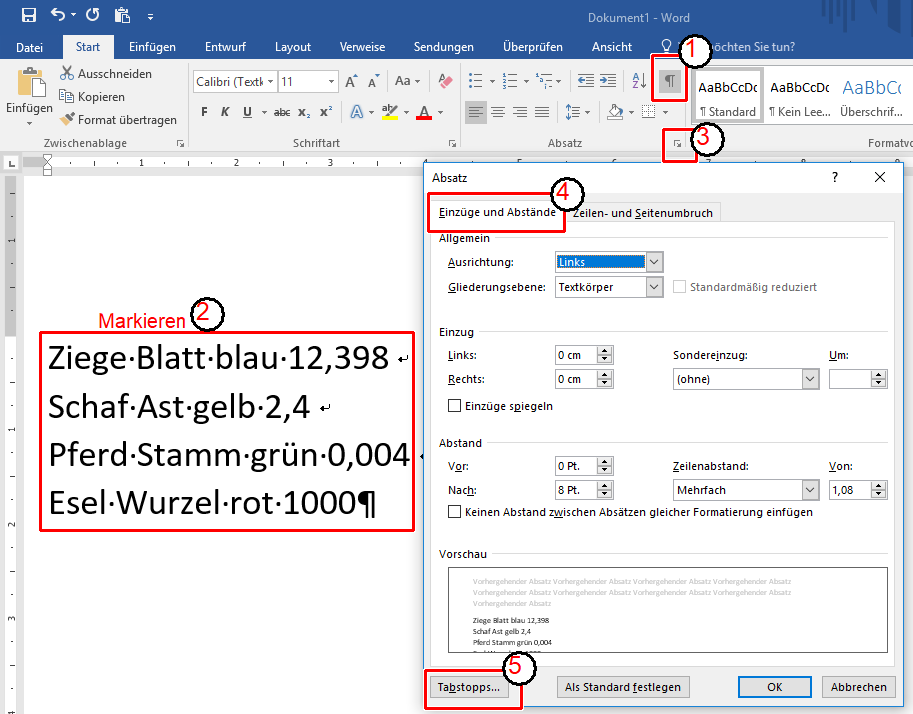Toggle the show paragraph marks (¶) button
The height and width of the screenshot is (714, 913).
coord(670,81)
